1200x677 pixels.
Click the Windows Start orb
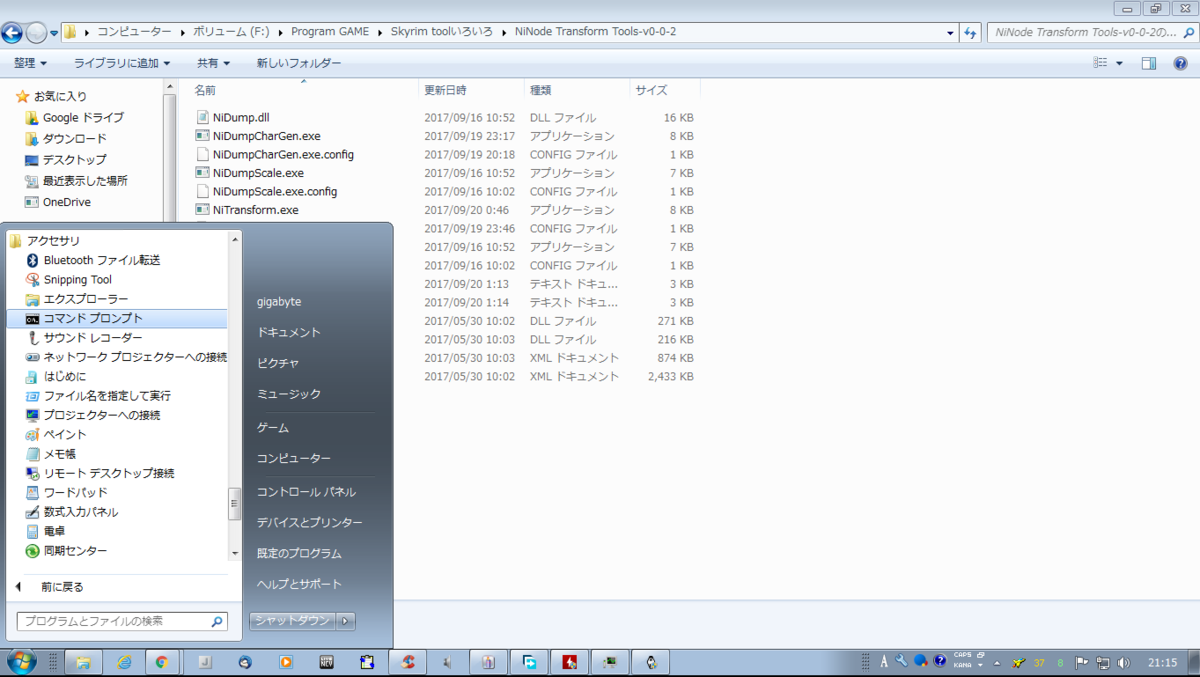point(21,661)
